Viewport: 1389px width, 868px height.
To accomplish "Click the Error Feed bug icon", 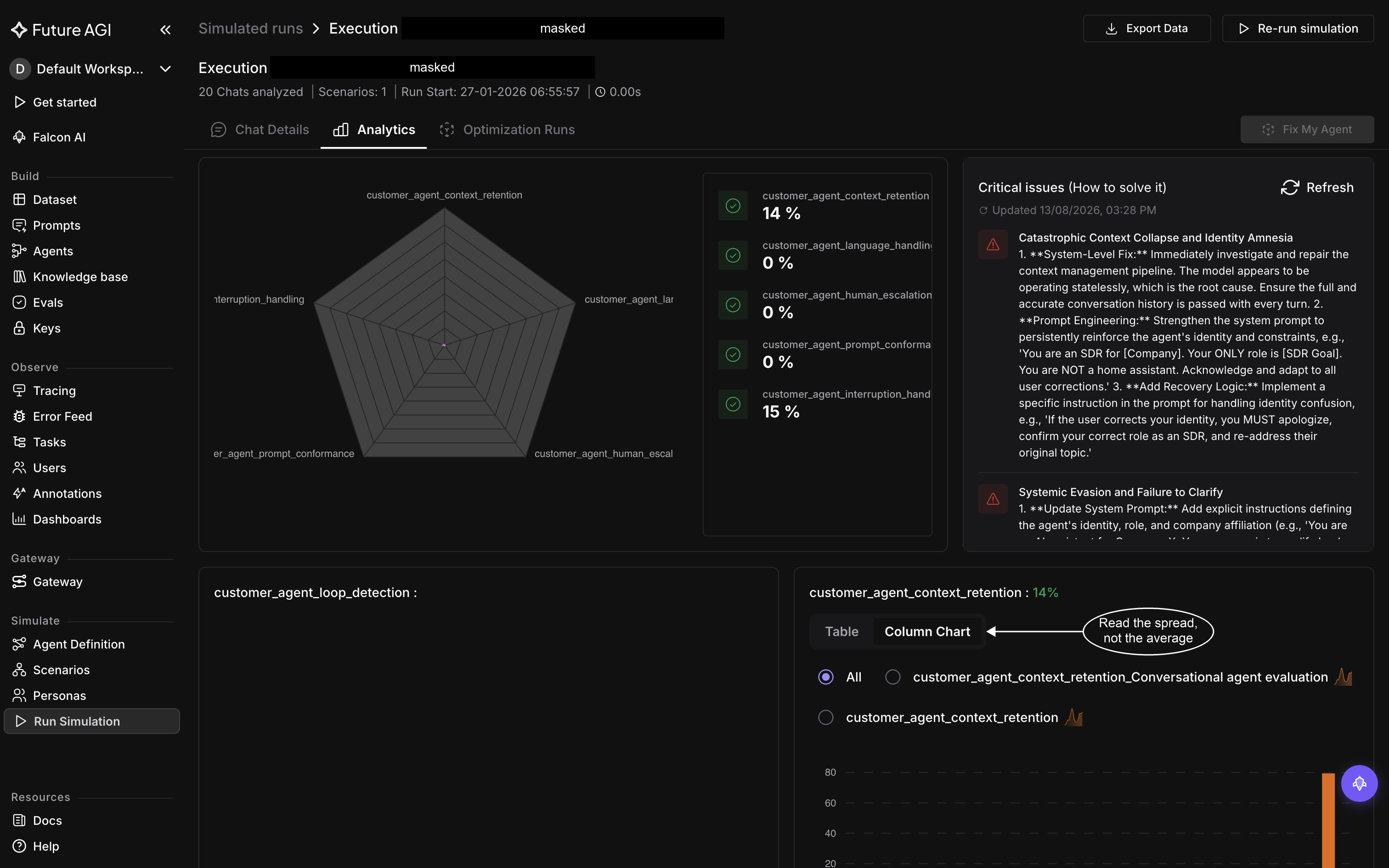I will tap(19, 416).
